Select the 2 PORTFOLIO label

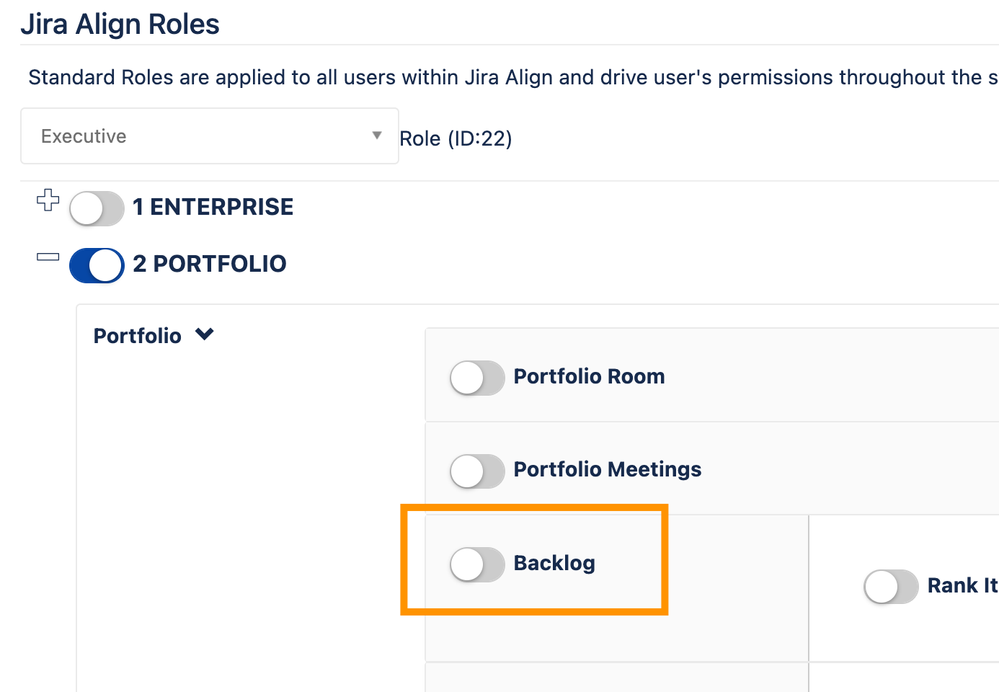(x=209, y=265)
